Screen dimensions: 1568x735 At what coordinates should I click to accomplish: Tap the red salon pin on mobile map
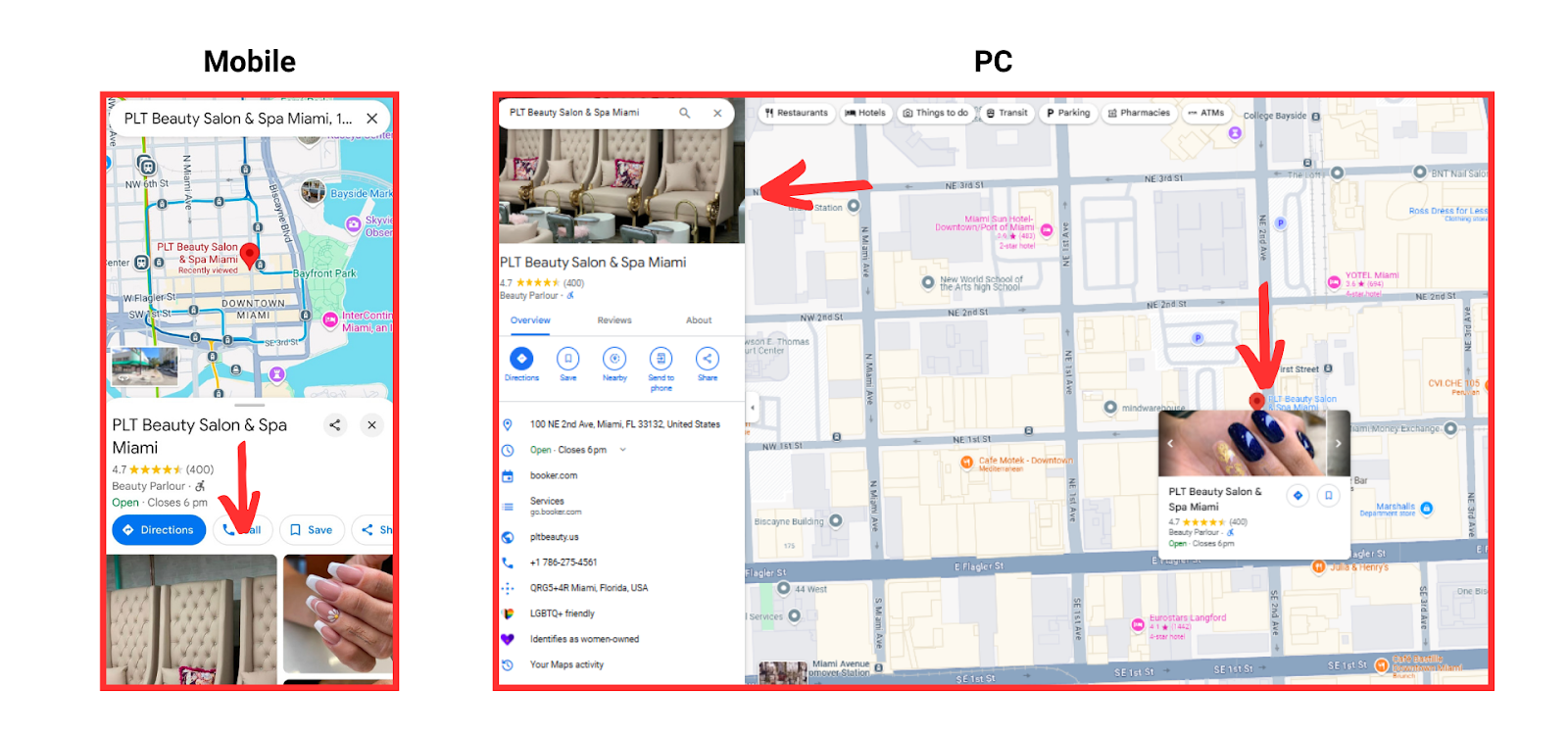pyautogui.click(x=250, y=257)
